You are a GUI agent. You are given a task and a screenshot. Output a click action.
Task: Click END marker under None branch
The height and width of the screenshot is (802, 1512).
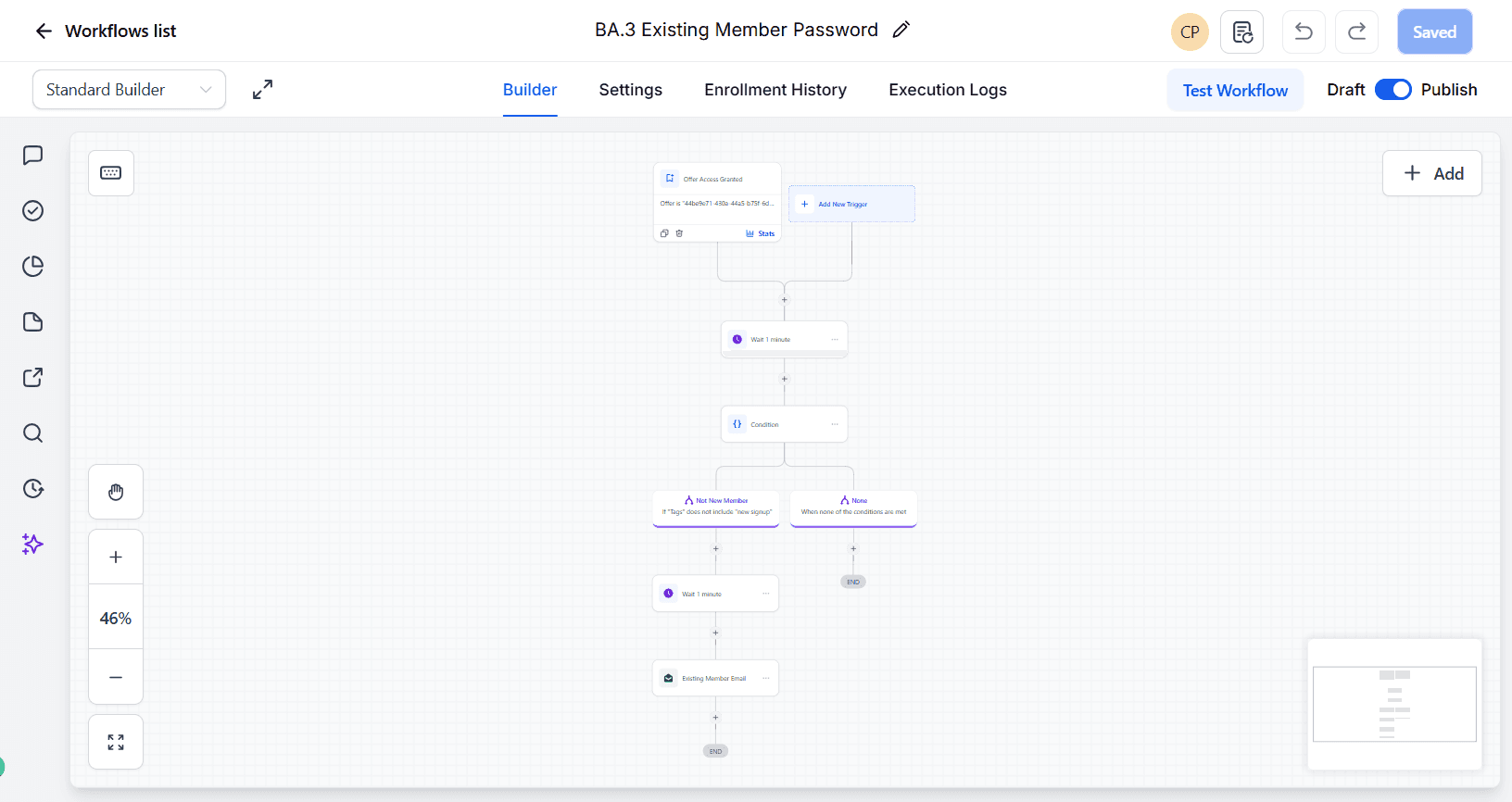853,582
